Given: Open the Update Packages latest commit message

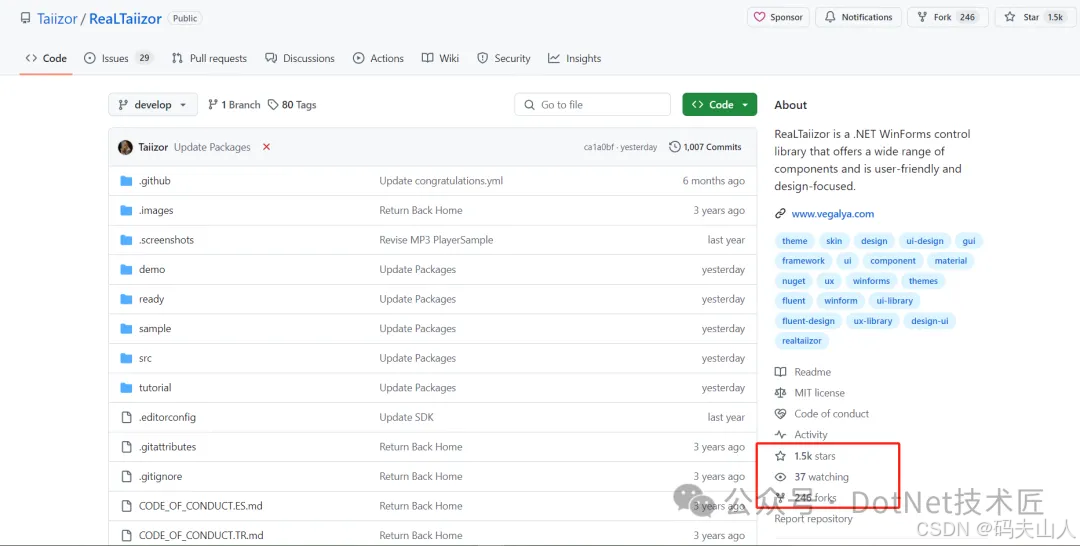Looking at the screenshot, I should [x=212, y=147].
